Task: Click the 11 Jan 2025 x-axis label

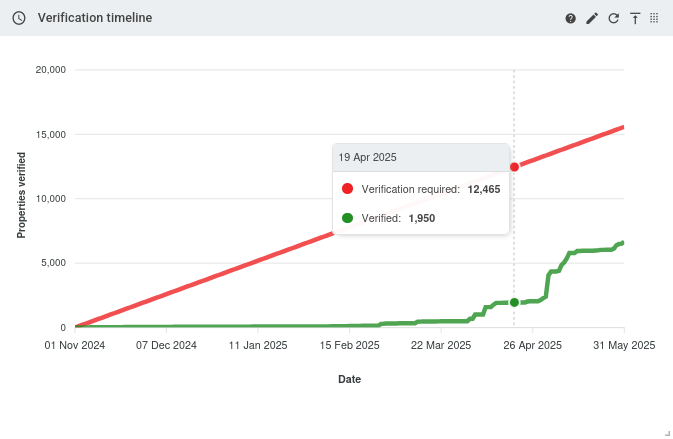Action: (258, 345)
